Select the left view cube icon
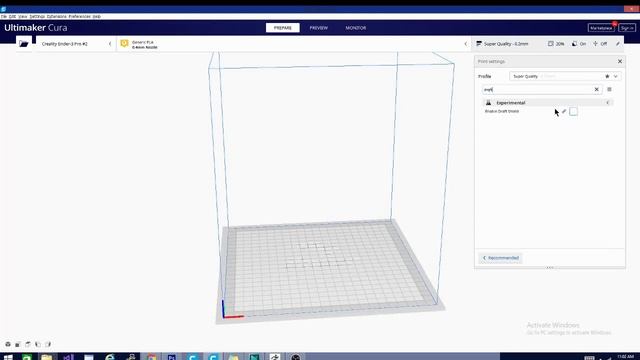The image size is (640, 360). pos(38,344)
